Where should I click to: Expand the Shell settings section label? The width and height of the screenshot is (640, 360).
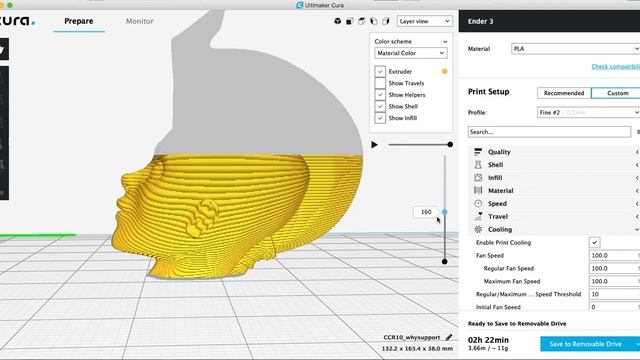496,165
